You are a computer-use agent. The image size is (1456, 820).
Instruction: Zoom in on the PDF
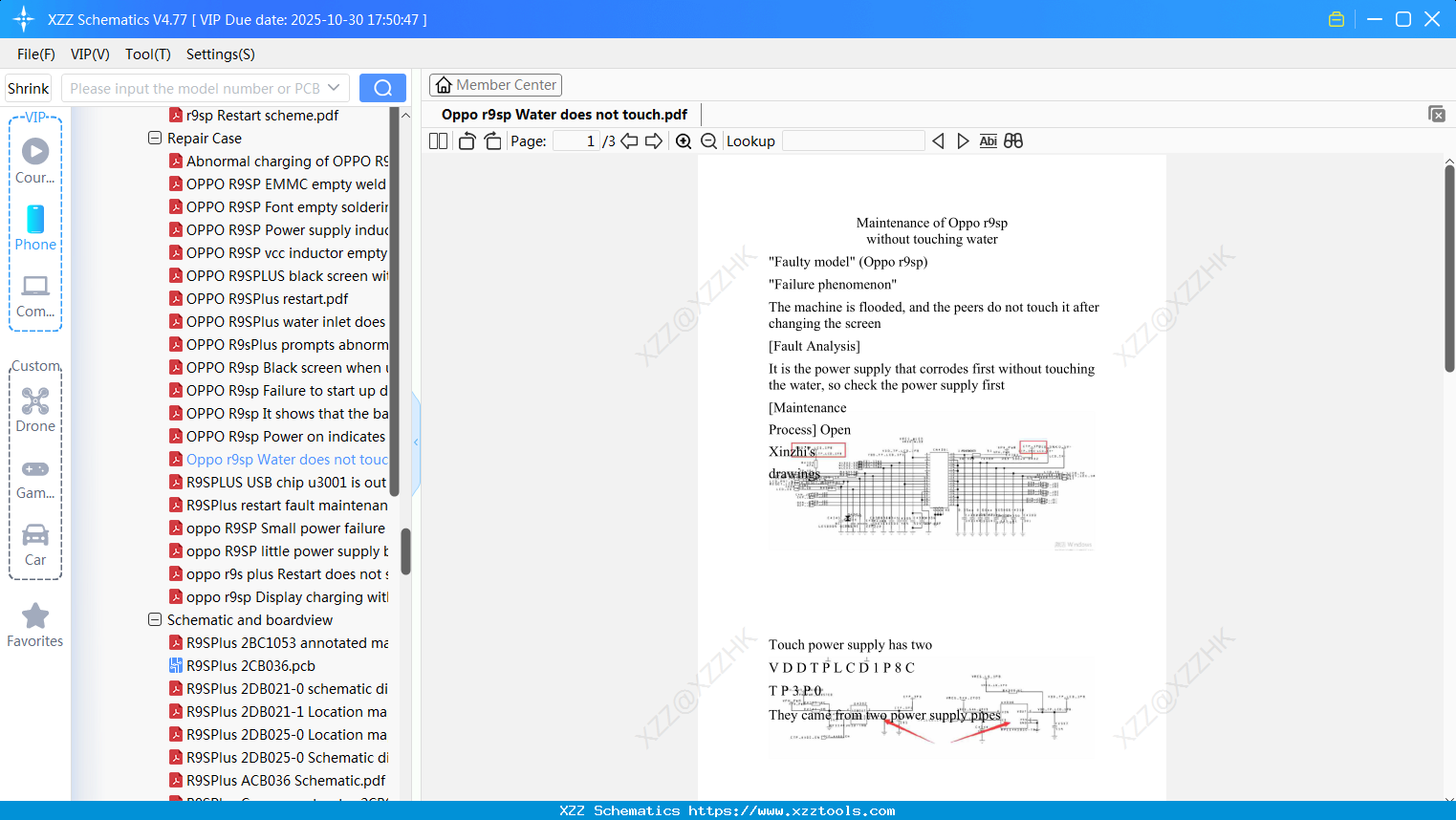click(x=684, y=140)
